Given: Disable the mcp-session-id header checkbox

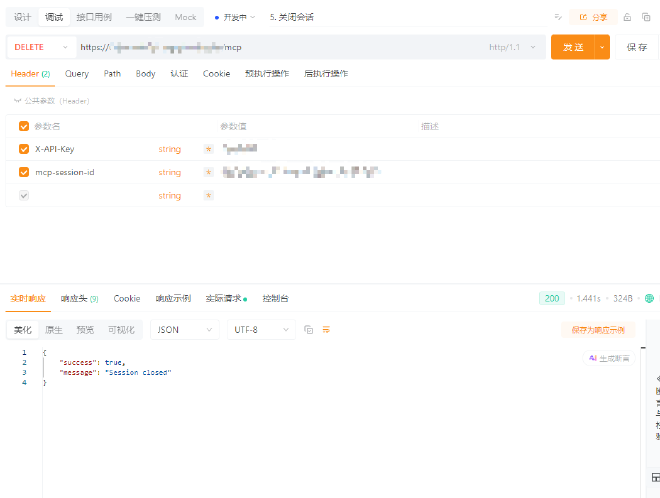Looking at the screenshot, I should [24, 172].
